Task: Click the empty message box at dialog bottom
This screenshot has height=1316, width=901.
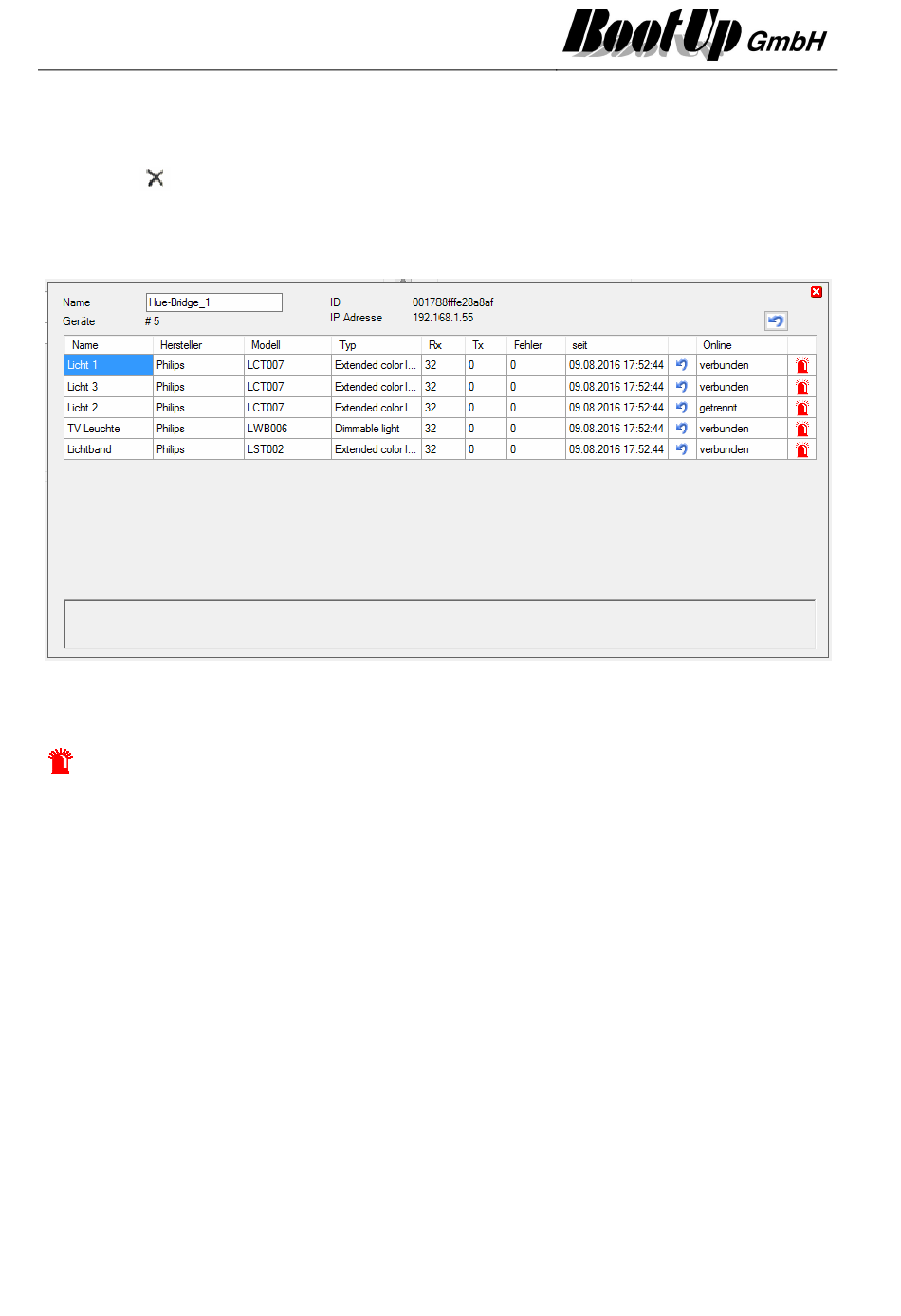Action: 439,624
